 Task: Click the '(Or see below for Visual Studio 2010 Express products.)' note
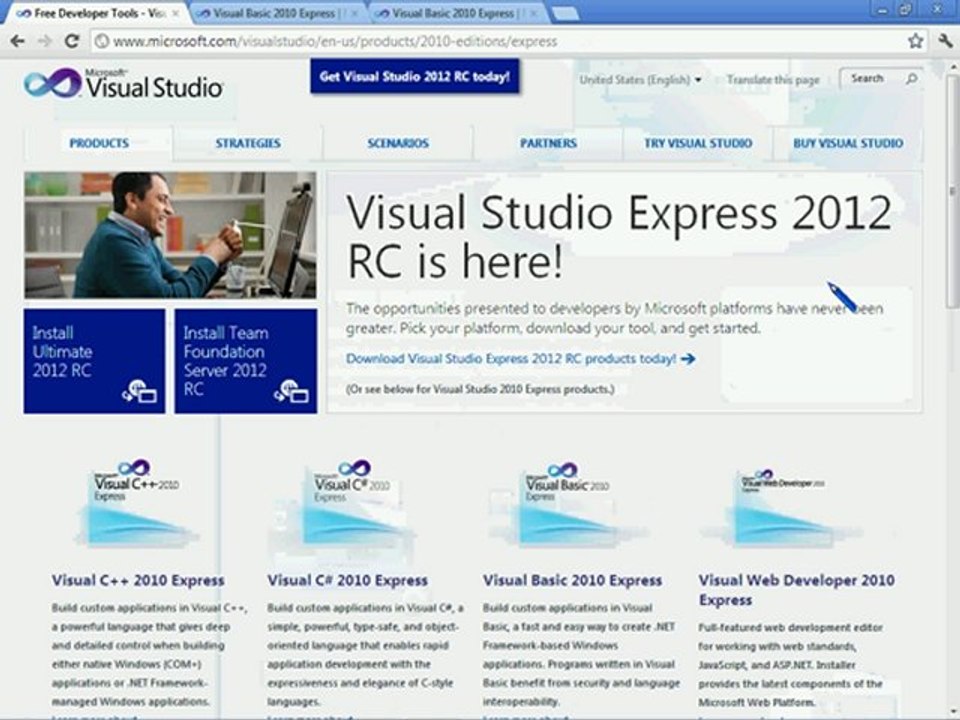point(479,389)
